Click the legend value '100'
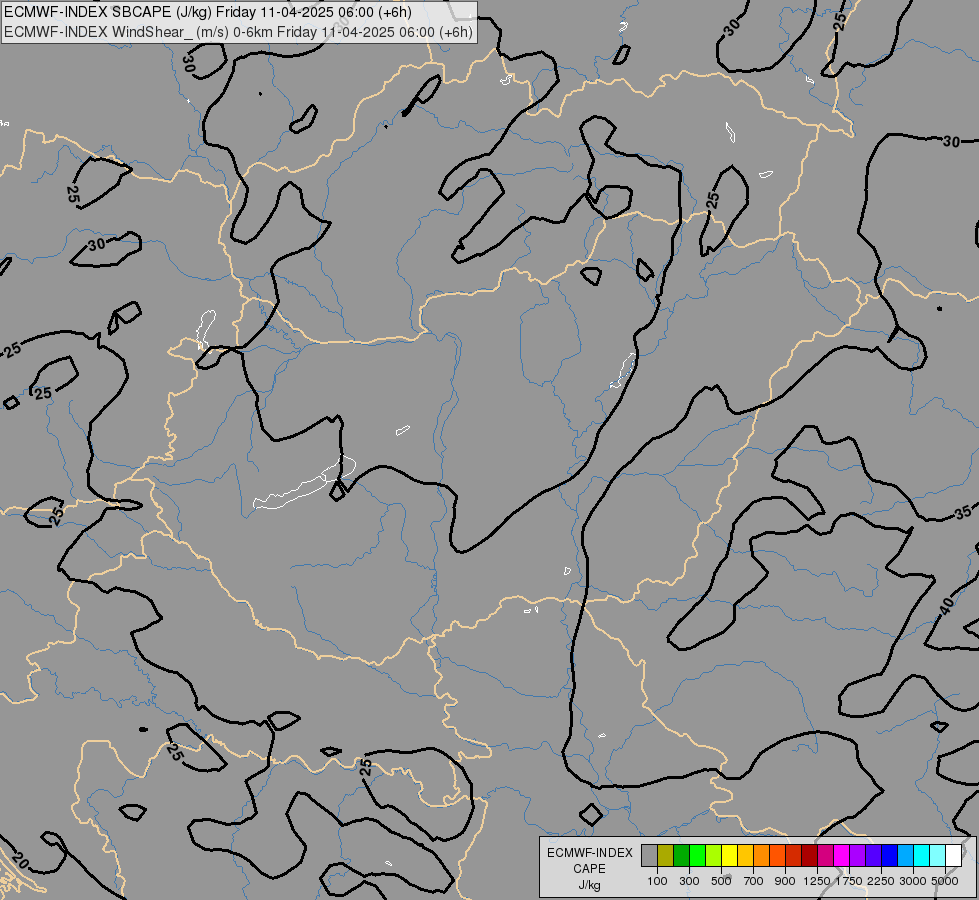 pyautogui.click(x=657, y=881)
